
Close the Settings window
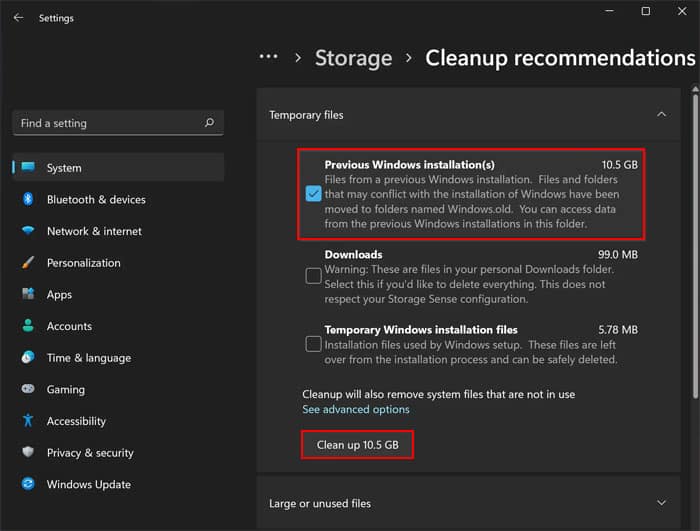682,11
